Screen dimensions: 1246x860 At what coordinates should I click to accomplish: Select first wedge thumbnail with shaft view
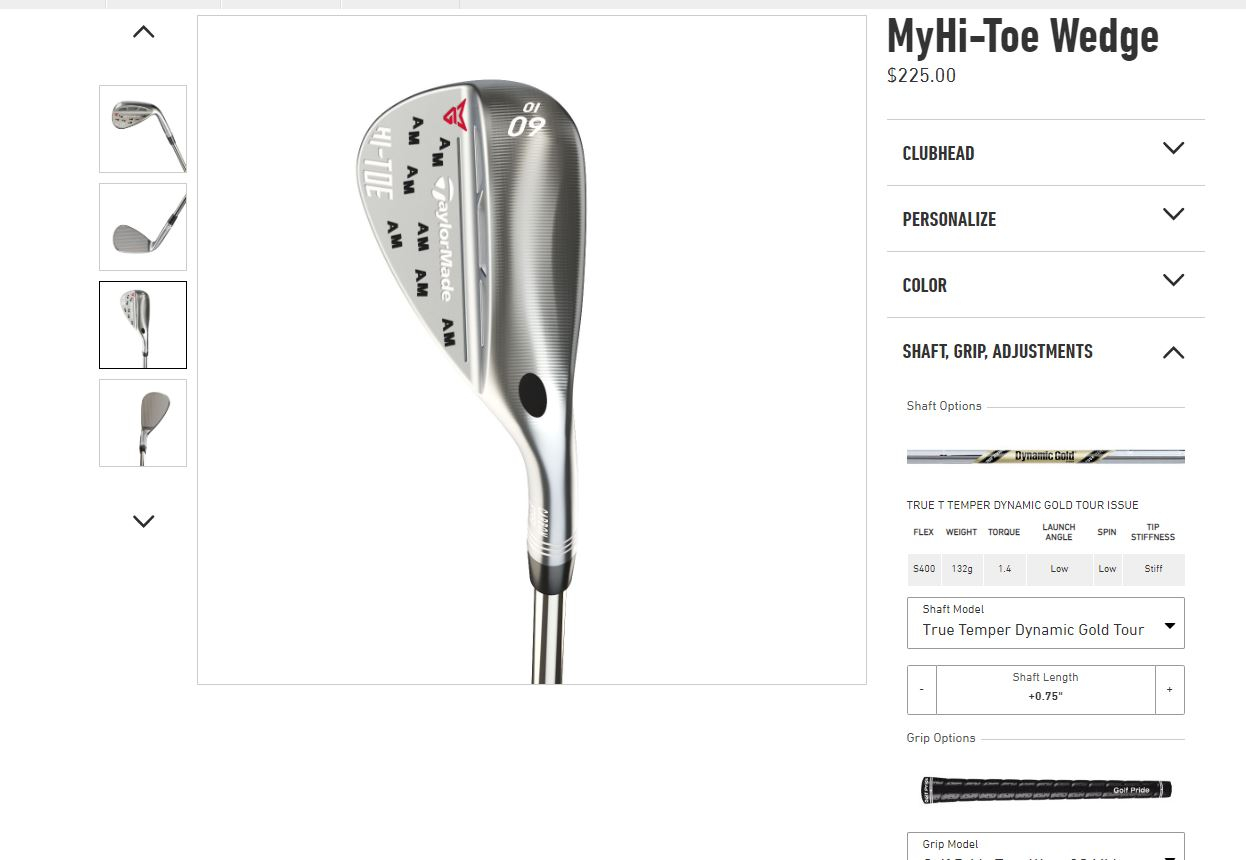click(143, 129)
